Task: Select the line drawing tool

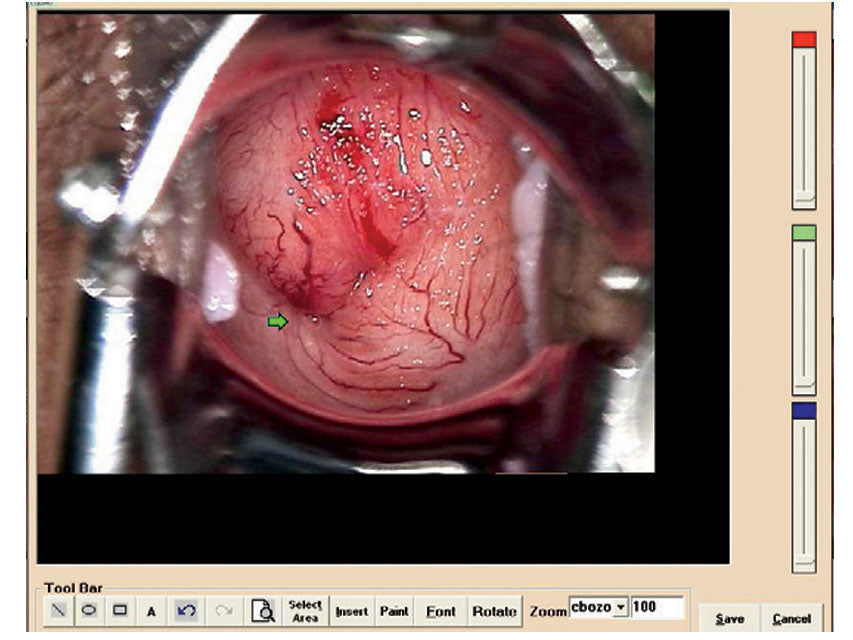Action: click(59, 610)
